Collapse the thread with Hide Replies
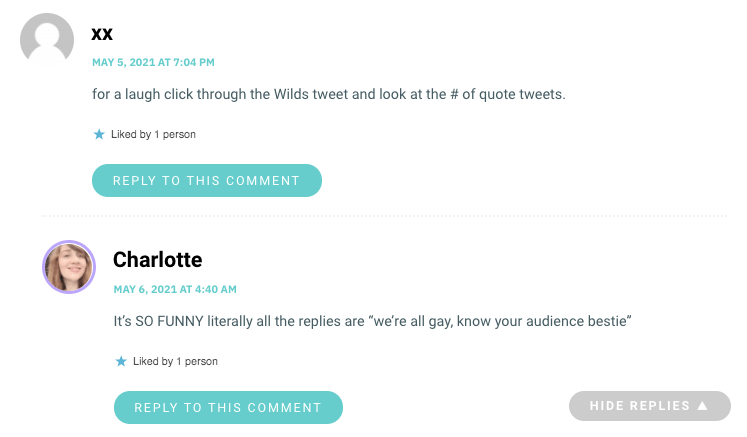This screenshot has height=437, width=747. tap(649, 406)
